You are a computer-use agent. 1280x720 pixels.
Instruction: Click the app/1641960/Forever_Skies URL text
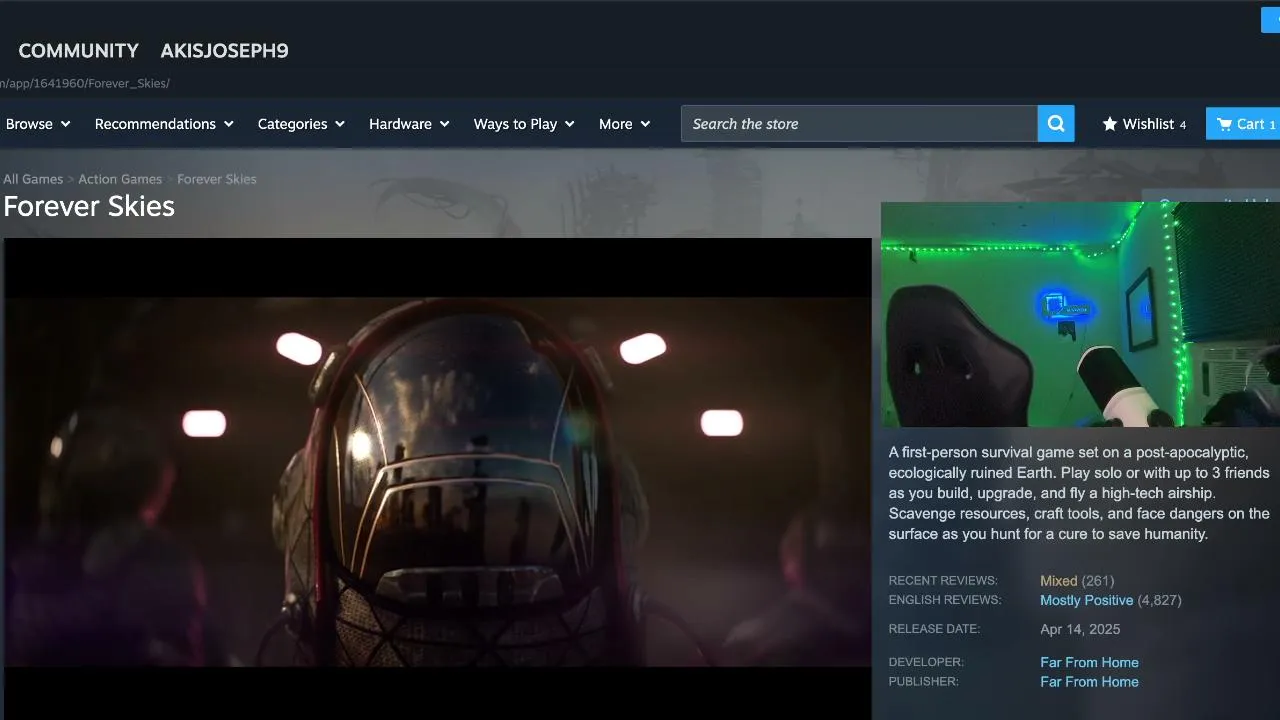coord(85,83)
